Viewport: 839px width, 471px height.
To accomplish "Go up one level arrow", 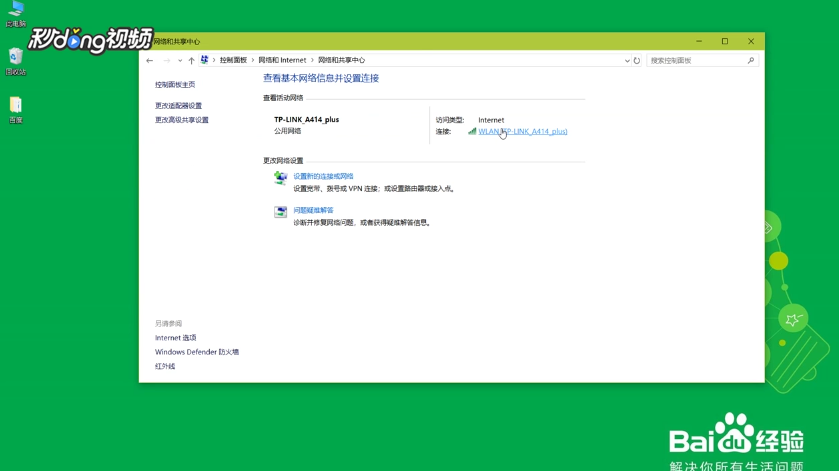I will point(191,60).
